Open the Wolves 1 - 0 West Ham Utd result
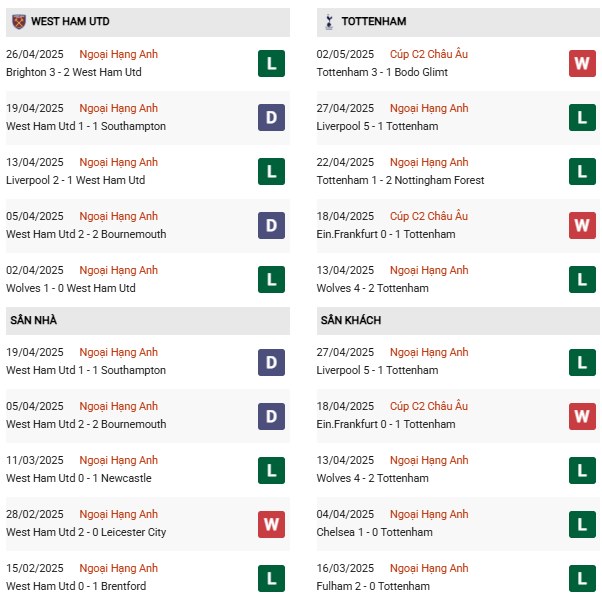This screenshot has width=602, height=600. click(x=71, y=288)
